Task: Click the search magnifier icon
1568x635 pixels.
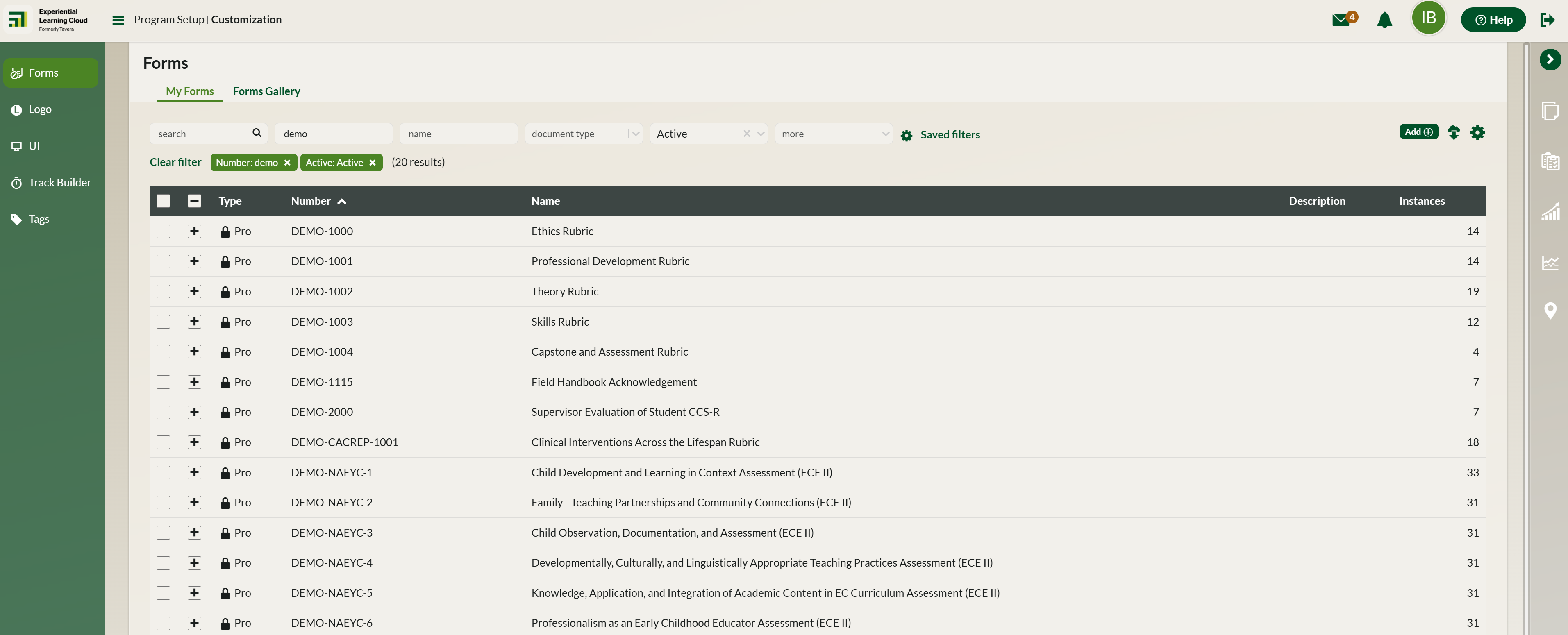Action: 256,133
